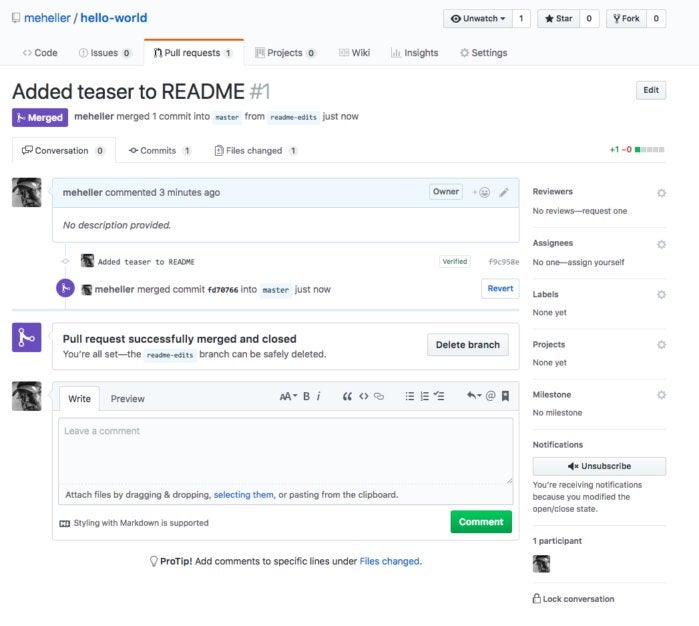Viewport: 699px width, 626px height.
Task: Click the 'selecting them' file link
Action: coord(243,494)
